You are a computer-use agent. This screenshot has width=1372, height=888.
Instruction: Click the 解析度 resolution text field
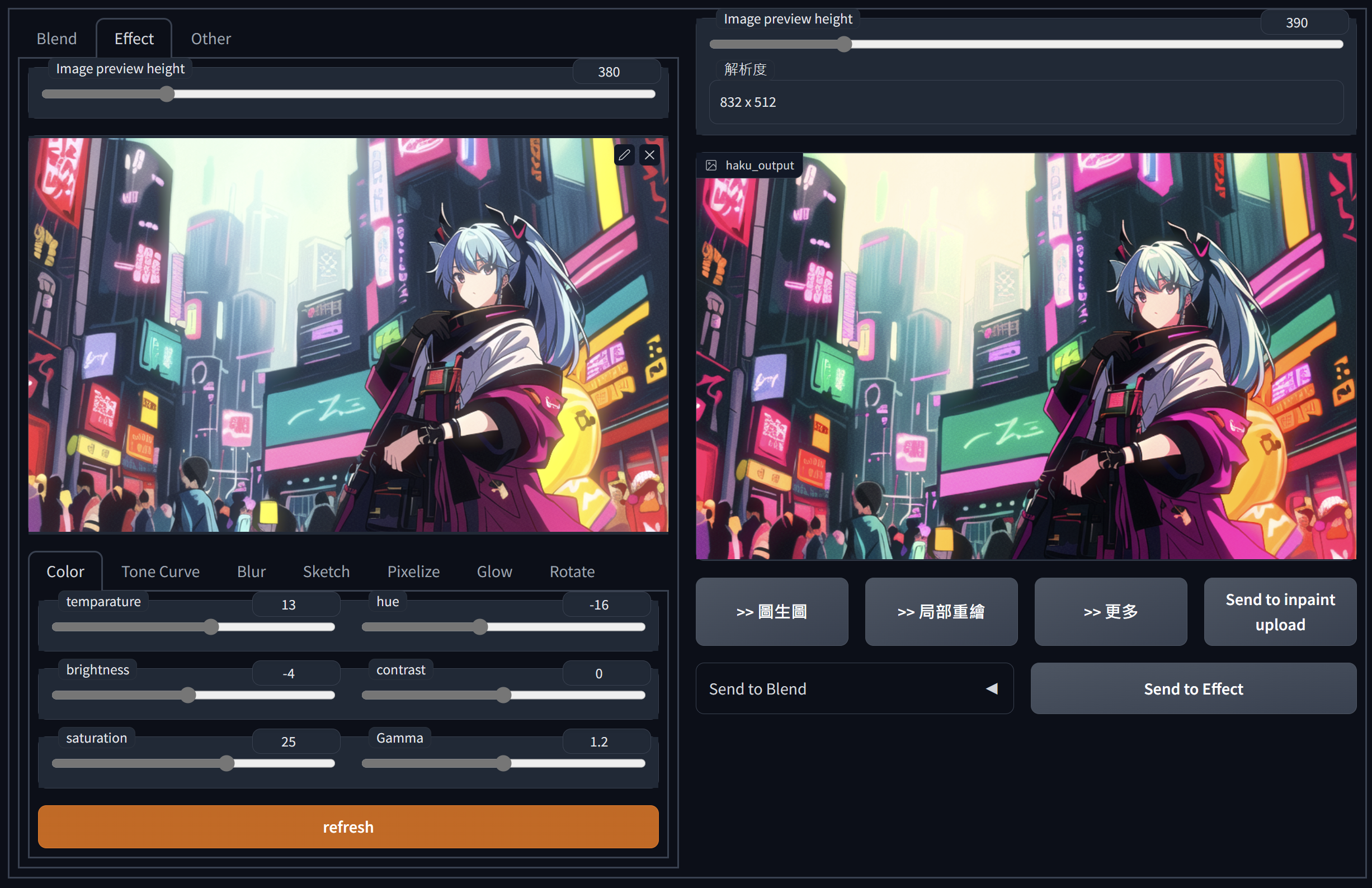(1026, 102)
